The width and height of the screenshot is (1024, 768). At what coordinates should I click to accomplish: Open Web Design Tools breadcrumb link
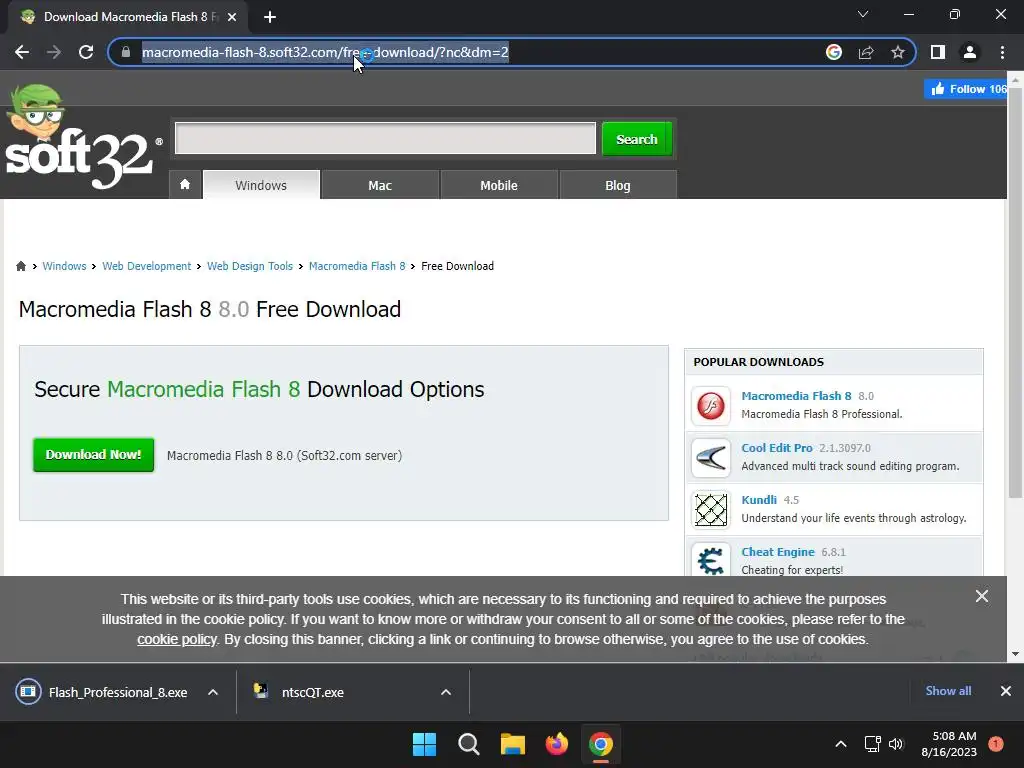point(249,266)
